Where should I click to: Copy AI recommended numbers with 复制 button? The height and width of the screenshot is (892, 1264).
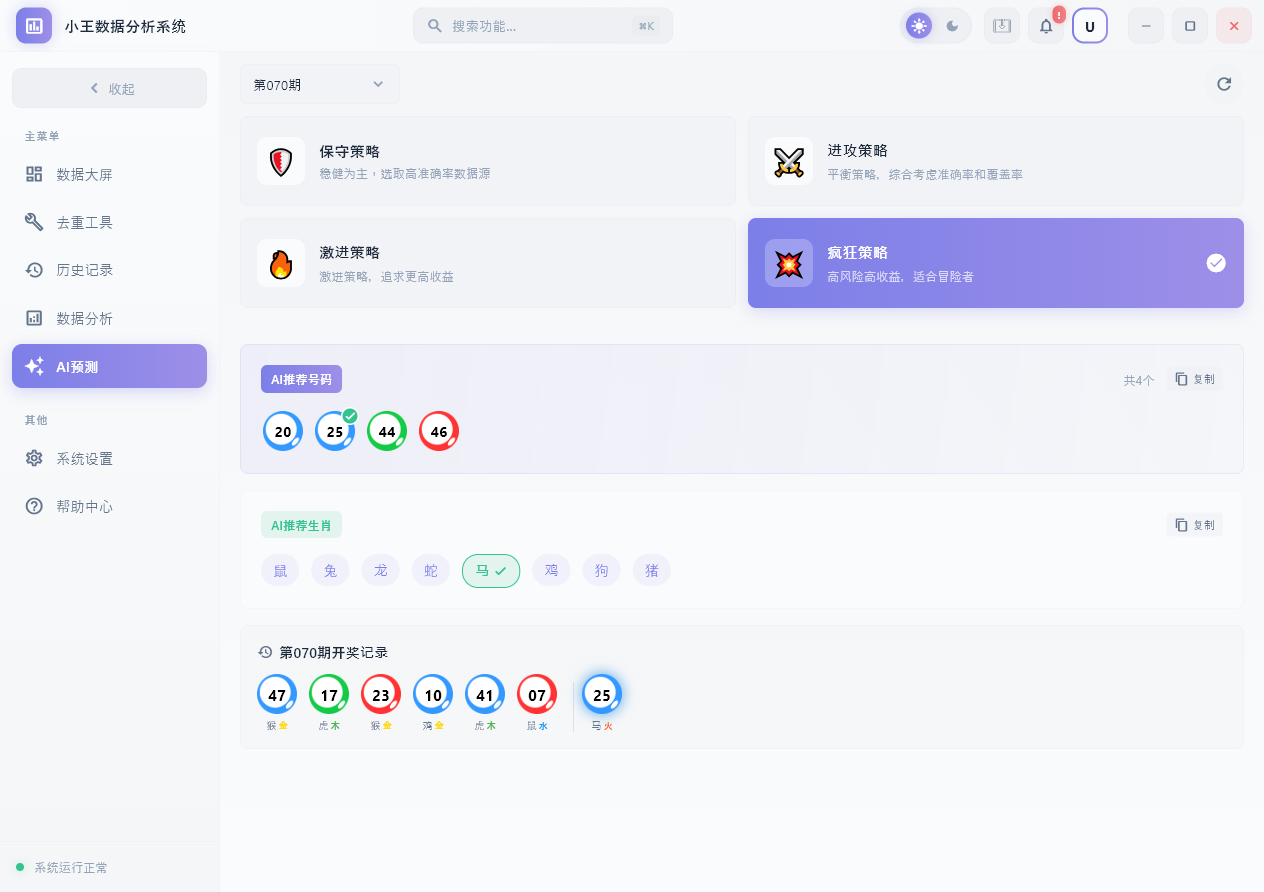[x=1194, y=379]
